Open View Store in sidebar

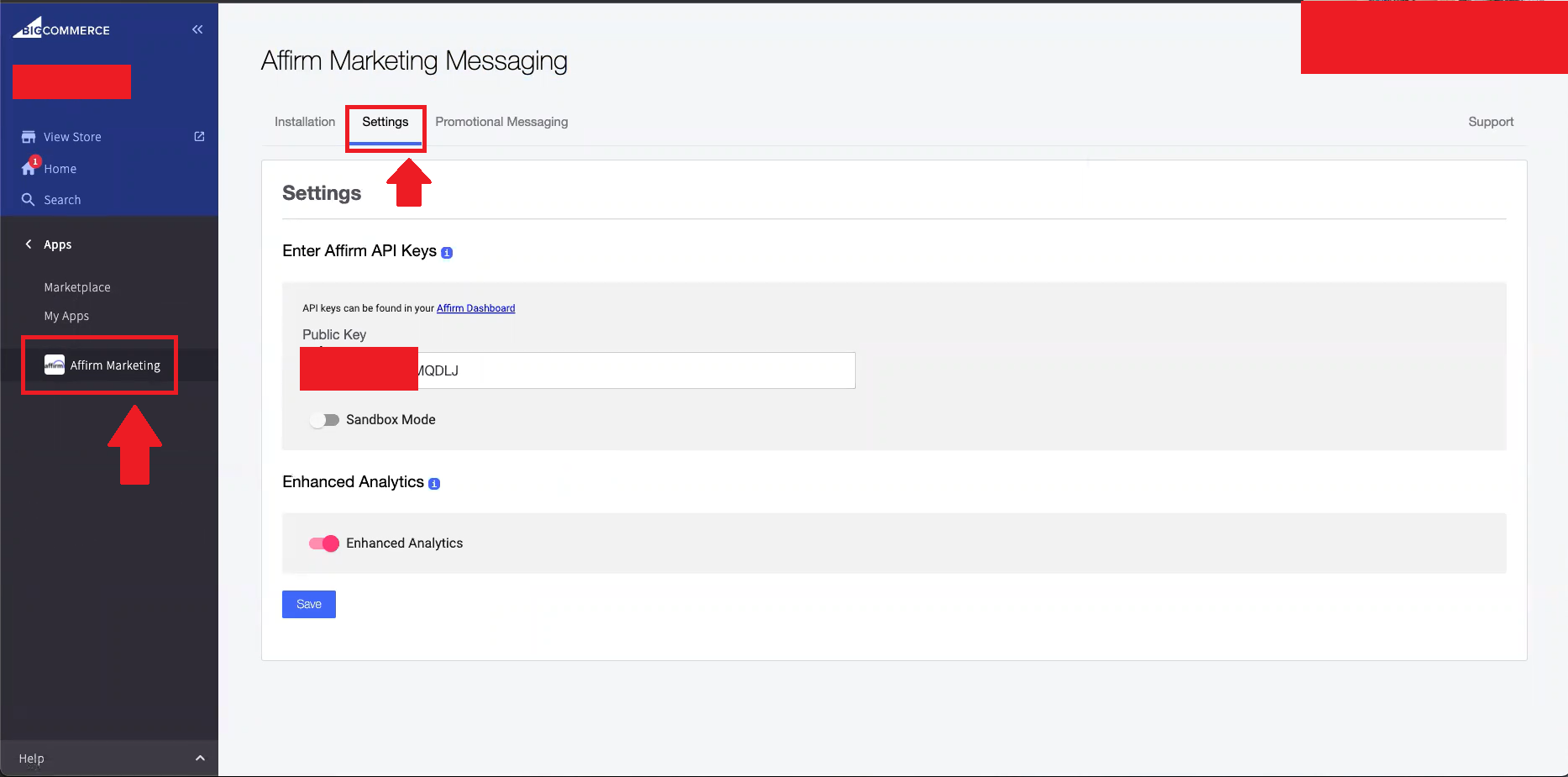point(72,137)
